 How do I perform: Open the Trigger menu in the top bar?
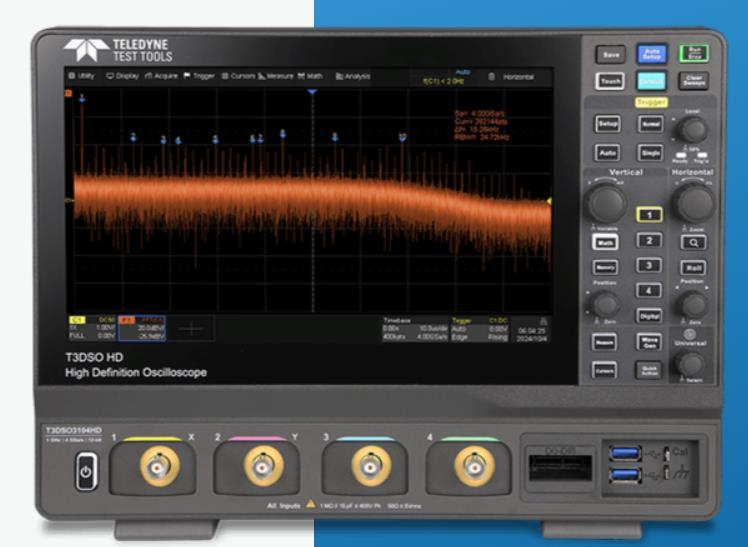[199, 76]
